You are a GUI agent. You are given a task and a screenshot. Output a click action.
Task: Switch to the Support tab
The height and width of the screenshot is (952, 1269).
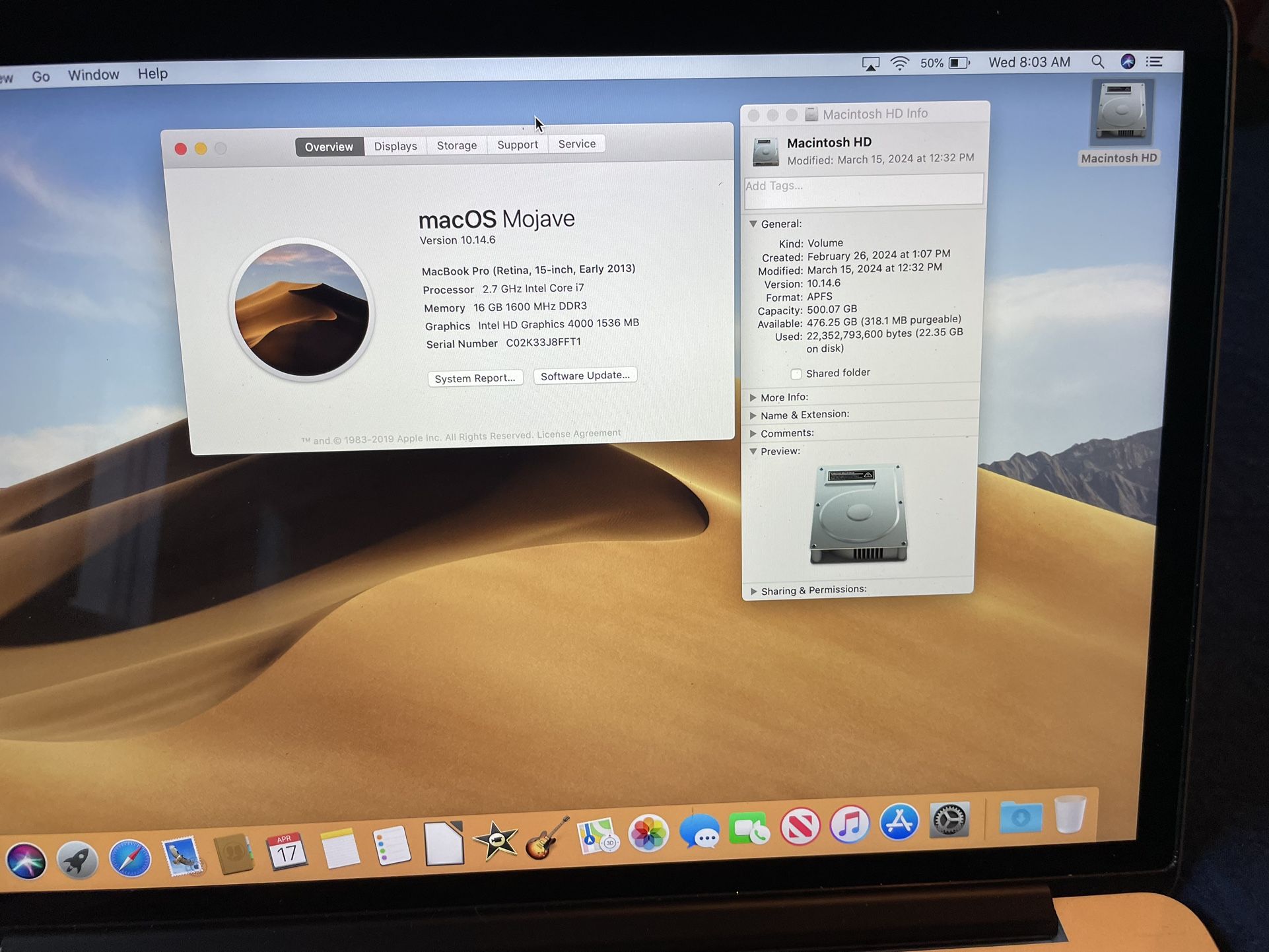518,145
